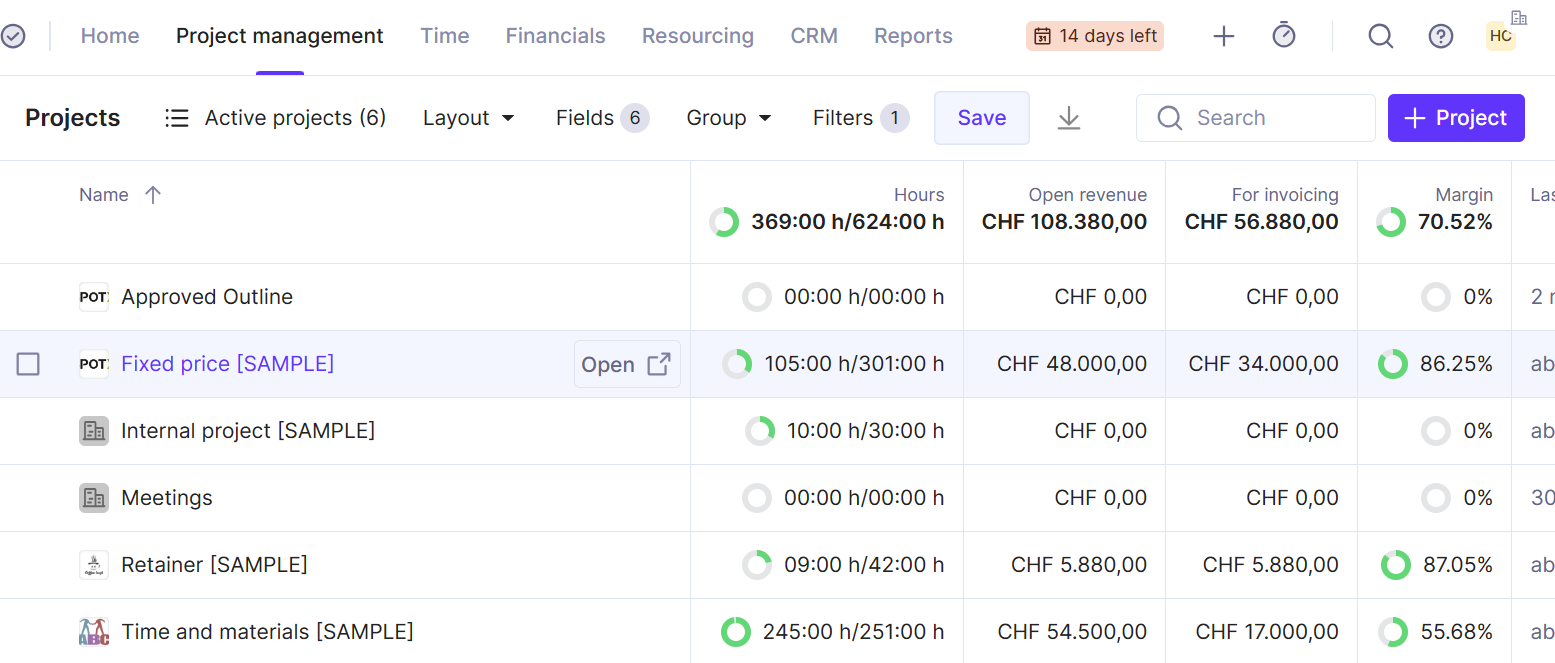
Task: Click the total hours progress ring
Action: tap(724, 222)
